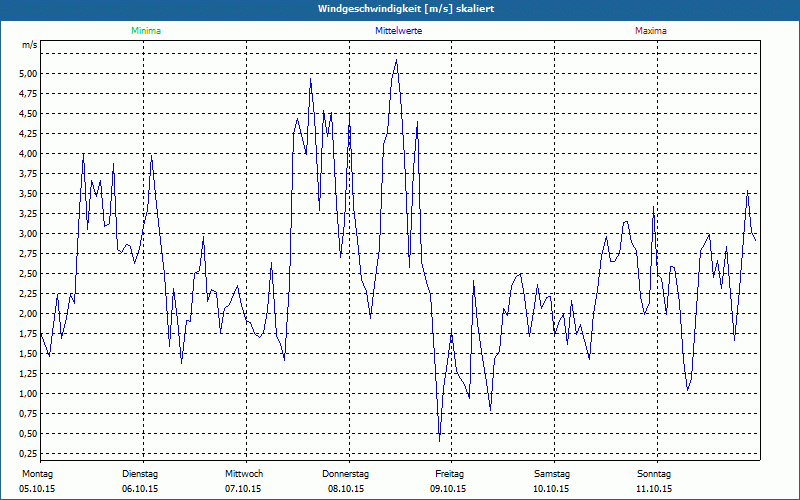The width and height of the screenshot is (800, 500).
Task: Click the 5,00 y-axis value
Action: point(30,73)
